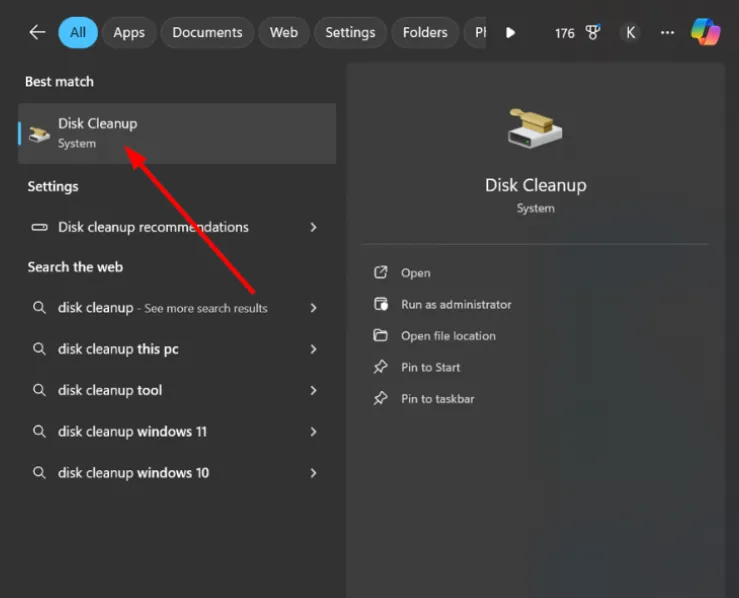
Task: Open the Disk Cleanup best match result
Action: coord(177,133)
